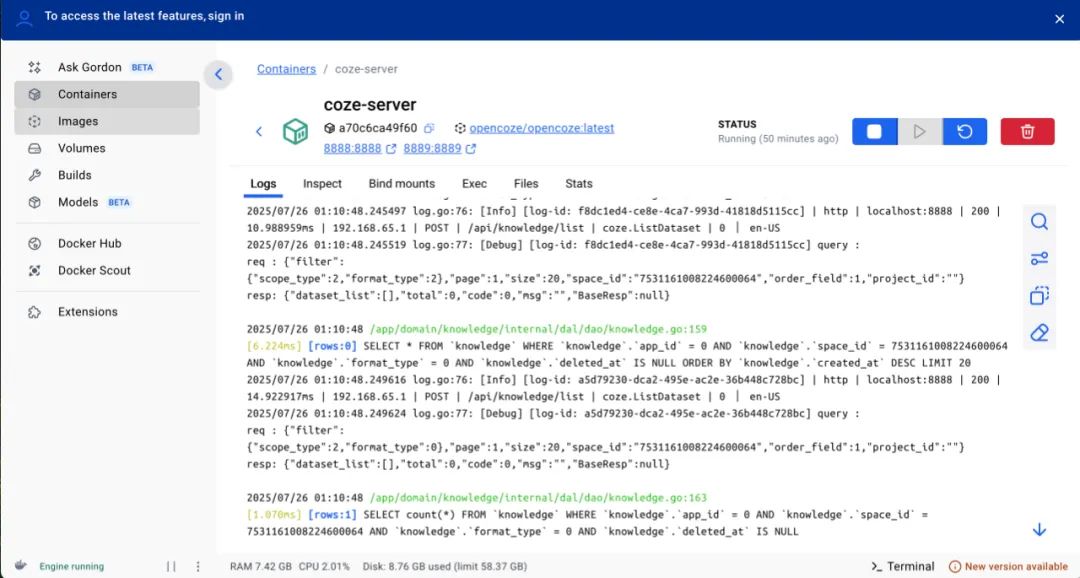Viewport: 1080px width, 578px height.
Task: Click the RAM 7.42 GB readout
Action: (261, 566)
